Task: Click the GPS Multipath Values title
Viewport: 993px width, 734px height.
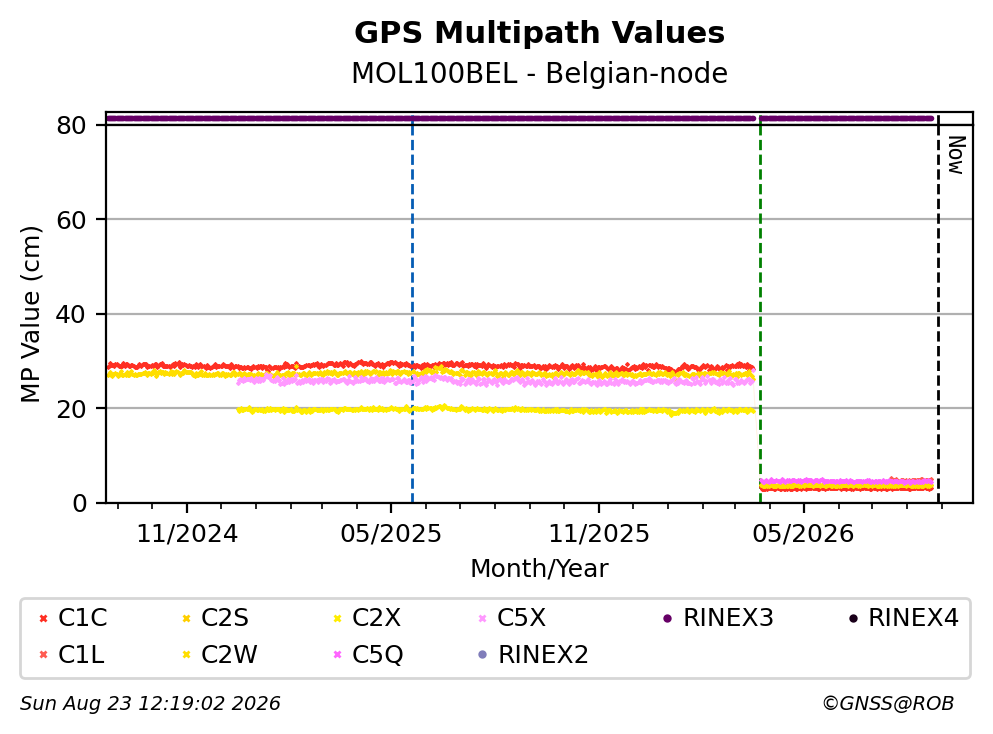Action: pyautogui.click(x=540, y=33)
